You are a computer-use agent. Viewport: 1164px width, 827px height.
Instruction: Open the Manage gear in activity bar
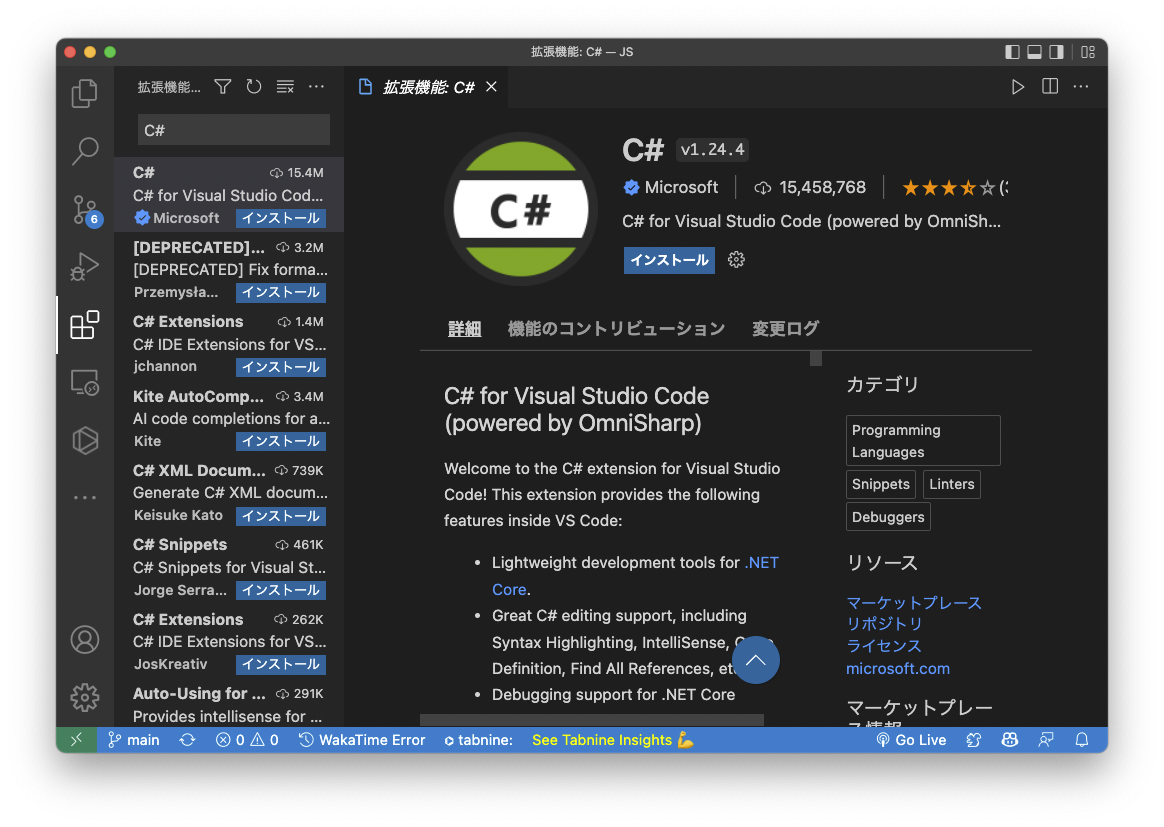[85, 697]
